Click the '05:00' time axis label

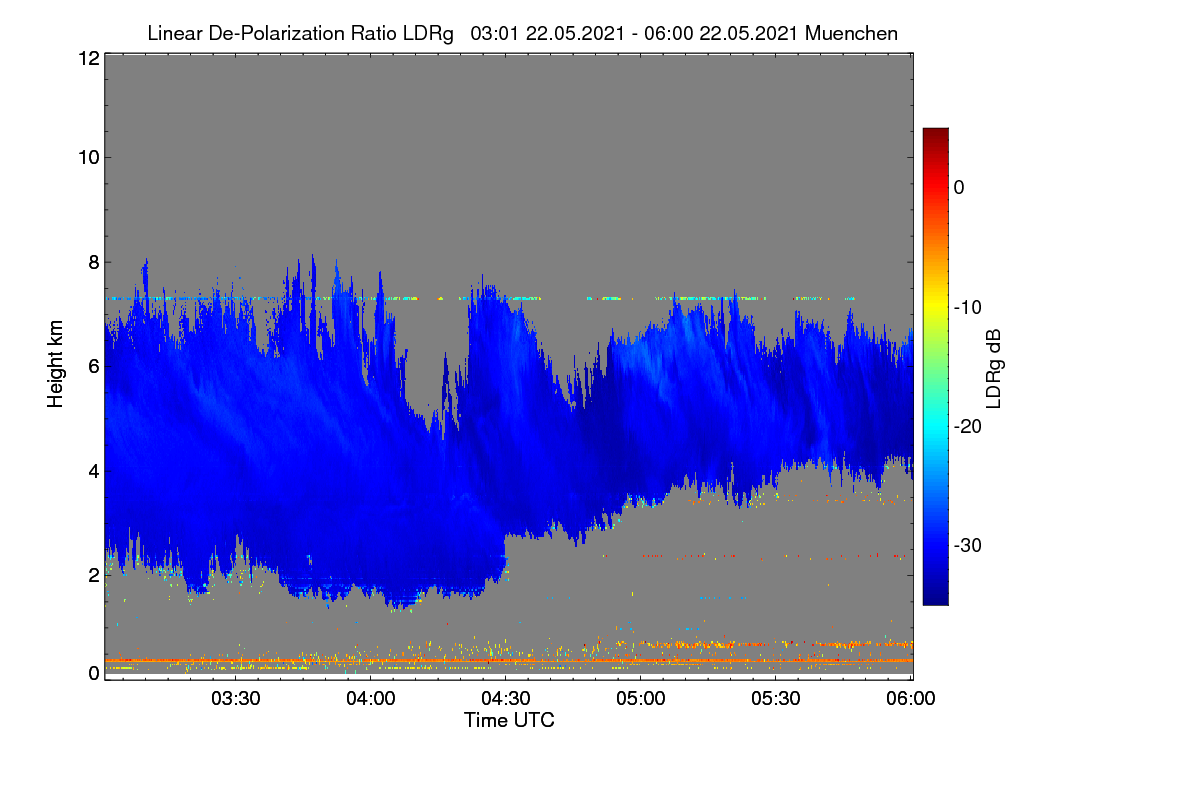pos(640,700)
